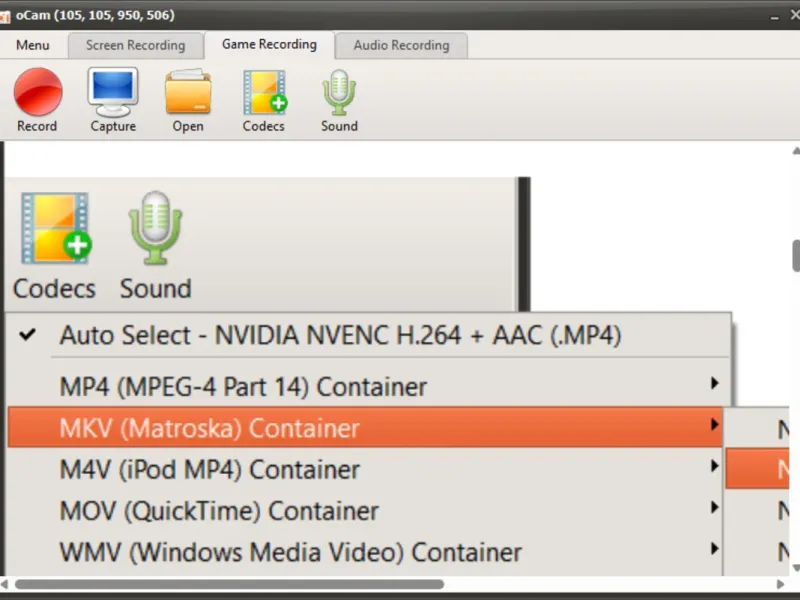Select WMV (Windows Media Video) Container entry
This screenshot has height=600, width=800.
[365, 552]
